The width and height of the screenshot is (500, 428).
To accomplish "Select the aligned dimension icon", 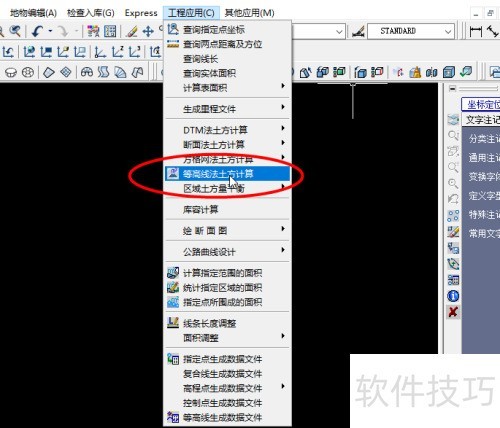I will (493, 31).
